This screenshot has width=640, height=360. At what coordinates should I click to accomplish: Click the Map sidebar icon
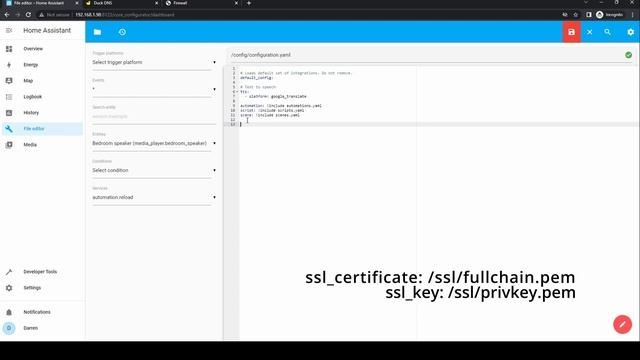pos(9,80)
